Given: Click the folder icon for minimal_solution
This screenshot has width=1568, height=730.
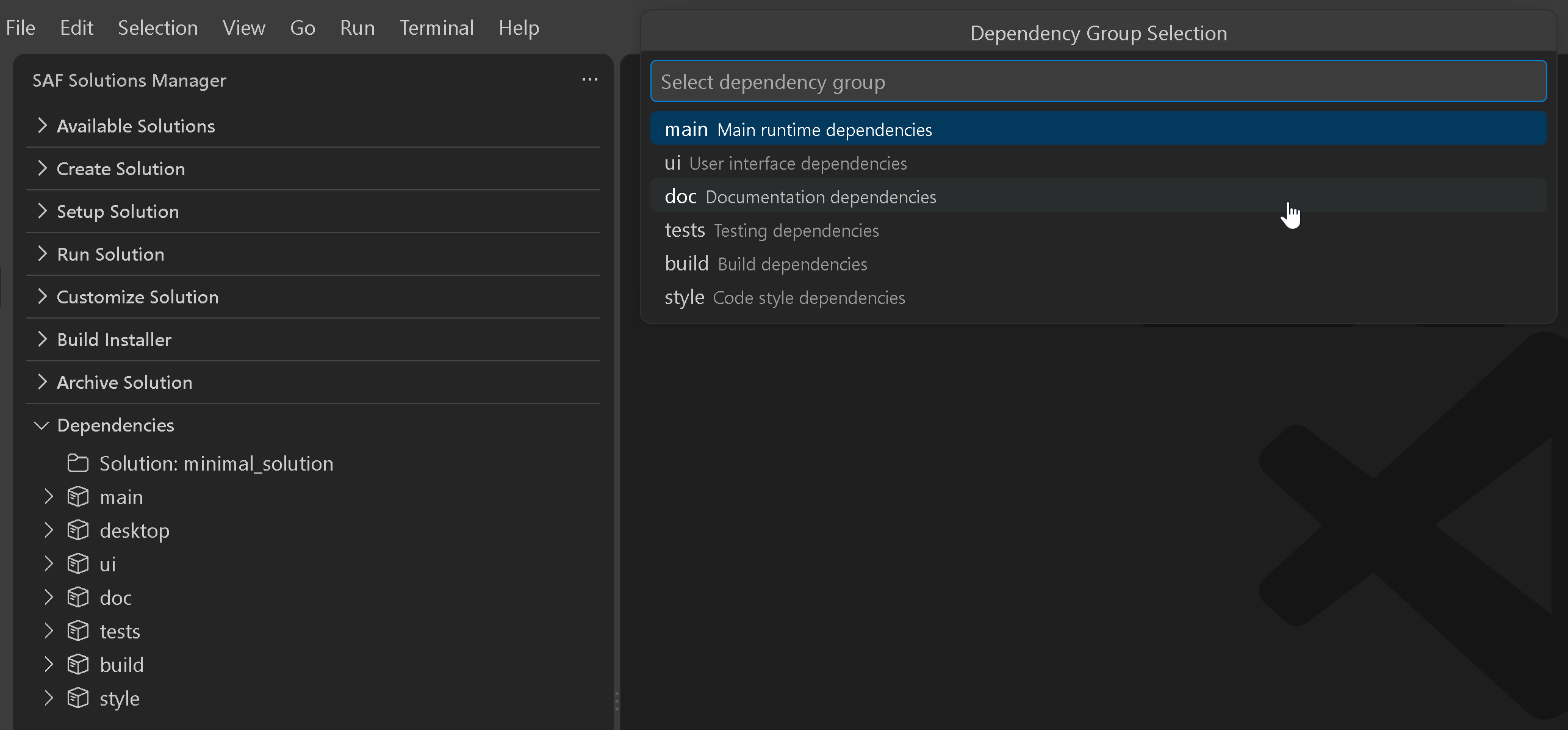Looking at the screenshot, I should click(x=78, y=463).
